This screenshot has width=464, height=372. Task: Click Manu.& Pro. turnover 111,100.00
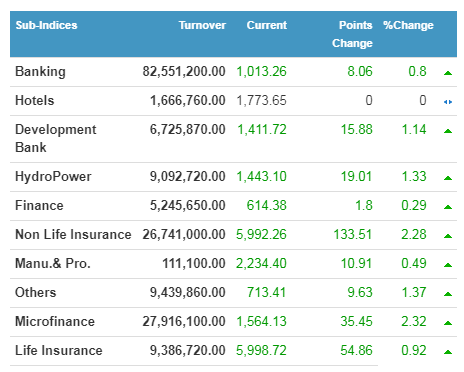click(194, 263)
